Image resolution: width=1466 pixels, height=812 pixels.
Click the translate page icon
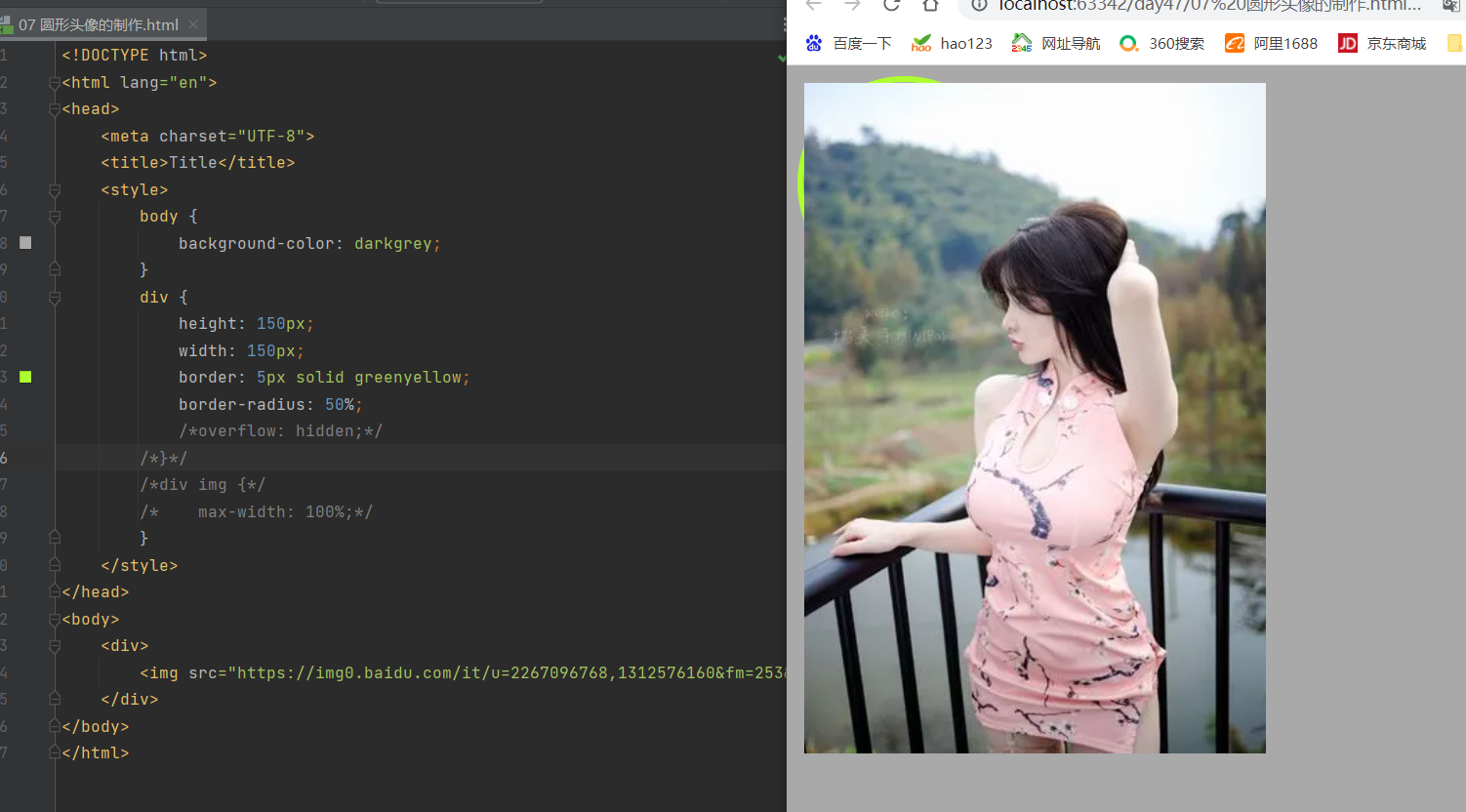(1450, 6)
